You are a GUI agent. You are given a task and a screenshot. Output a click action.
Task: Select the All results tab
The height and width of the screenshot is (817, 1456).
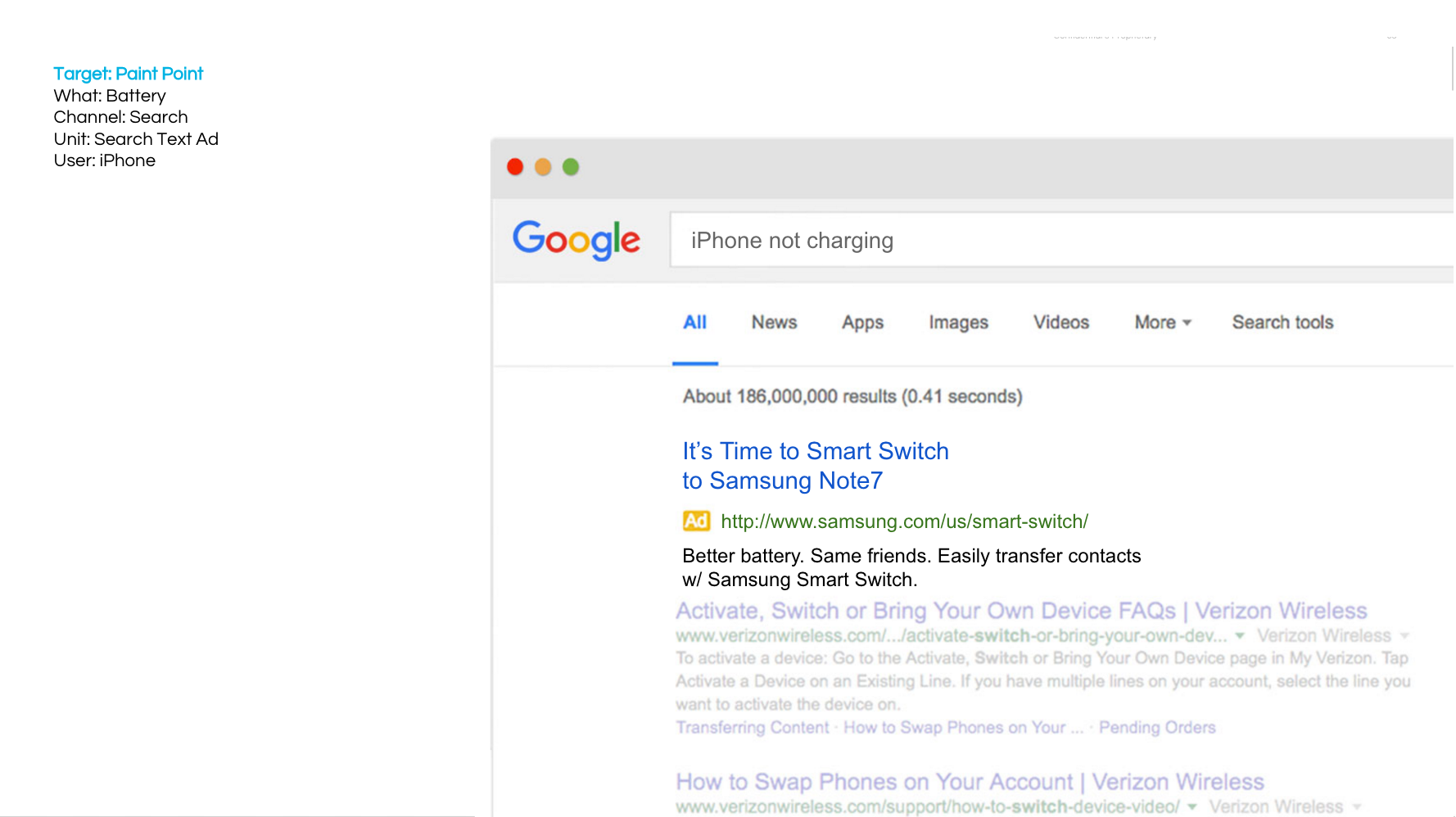coord(694,323)
